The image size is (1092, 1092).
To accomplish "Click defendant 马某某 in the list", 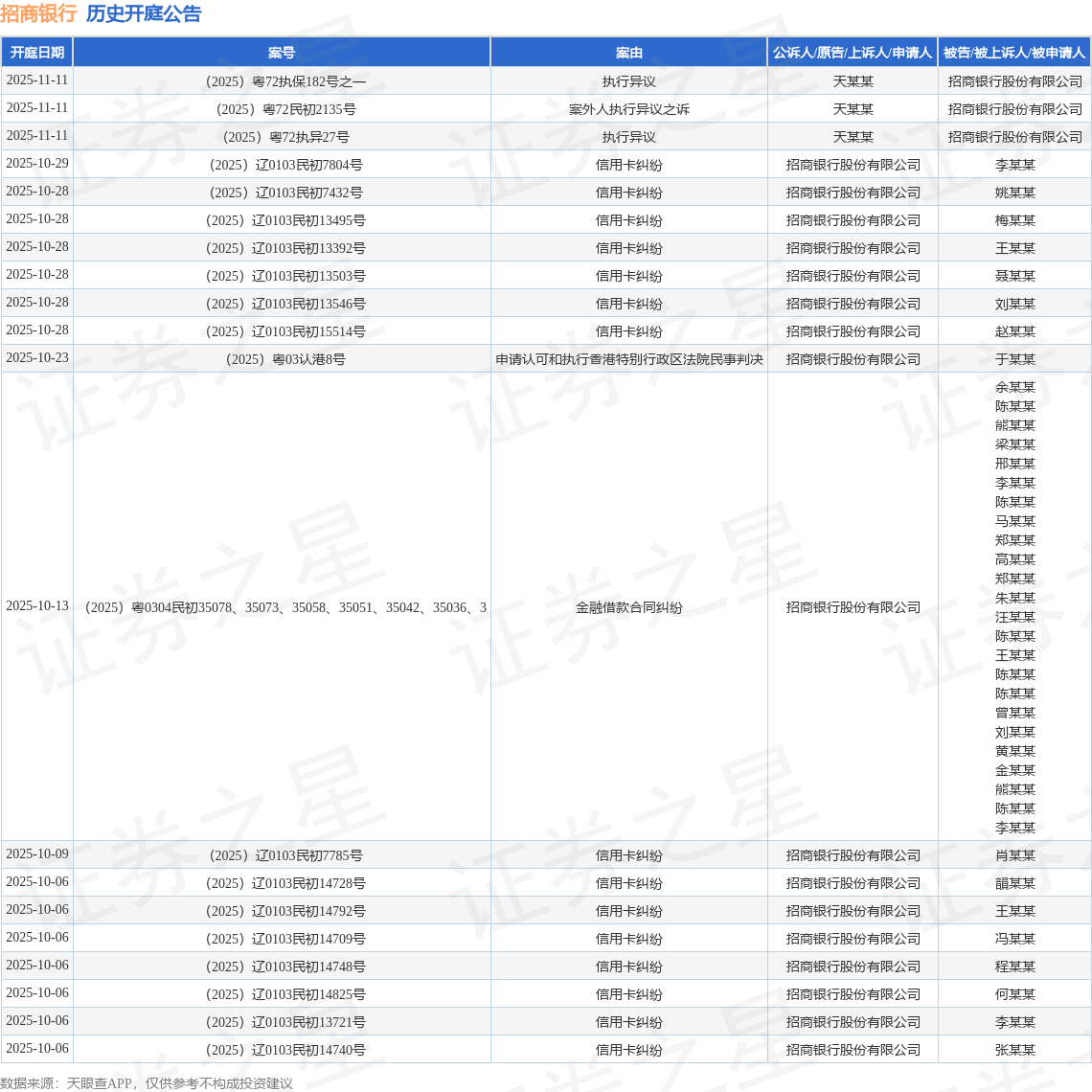I will [x=1014, y=521].
